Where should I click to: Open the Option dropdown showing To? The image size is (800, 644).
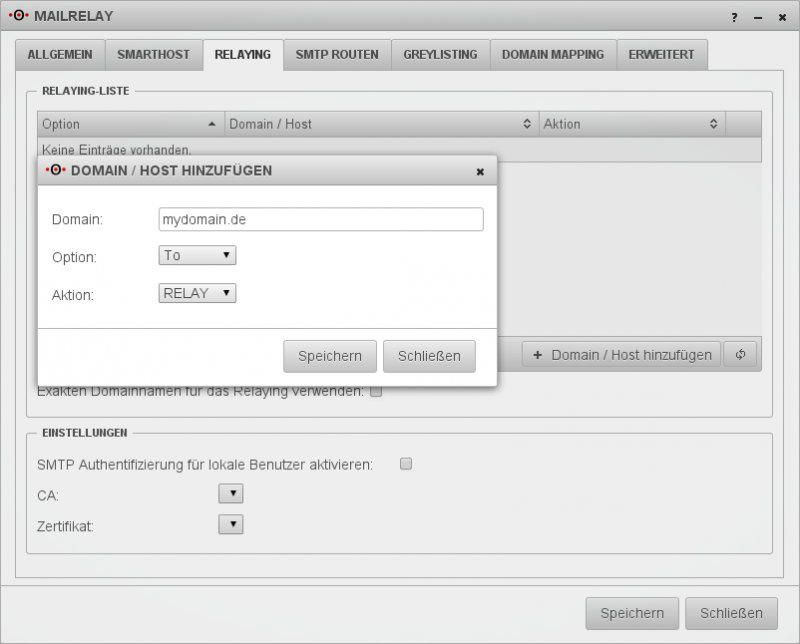[196, 255]
